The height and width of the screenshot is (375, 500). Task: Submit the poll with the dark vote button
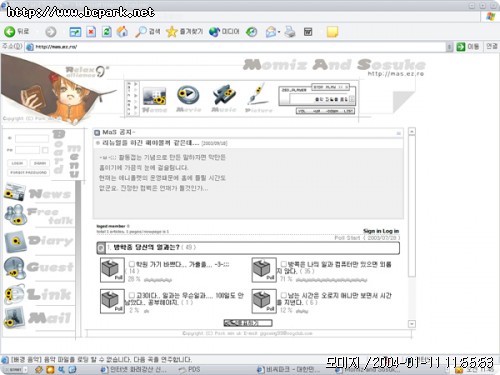pos(248,323)
